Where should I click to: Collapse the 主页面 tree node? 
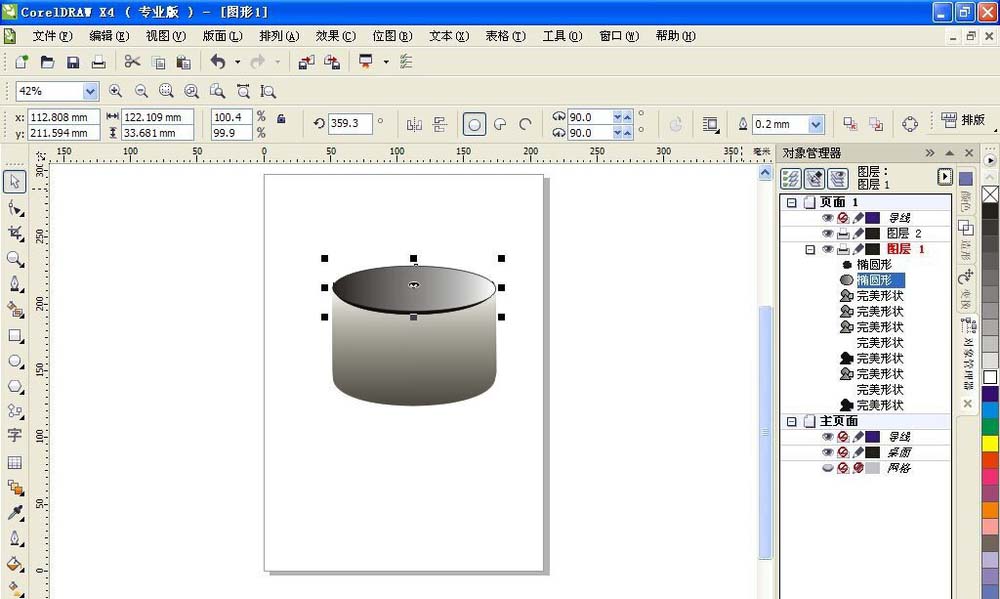tap(791, 421)
